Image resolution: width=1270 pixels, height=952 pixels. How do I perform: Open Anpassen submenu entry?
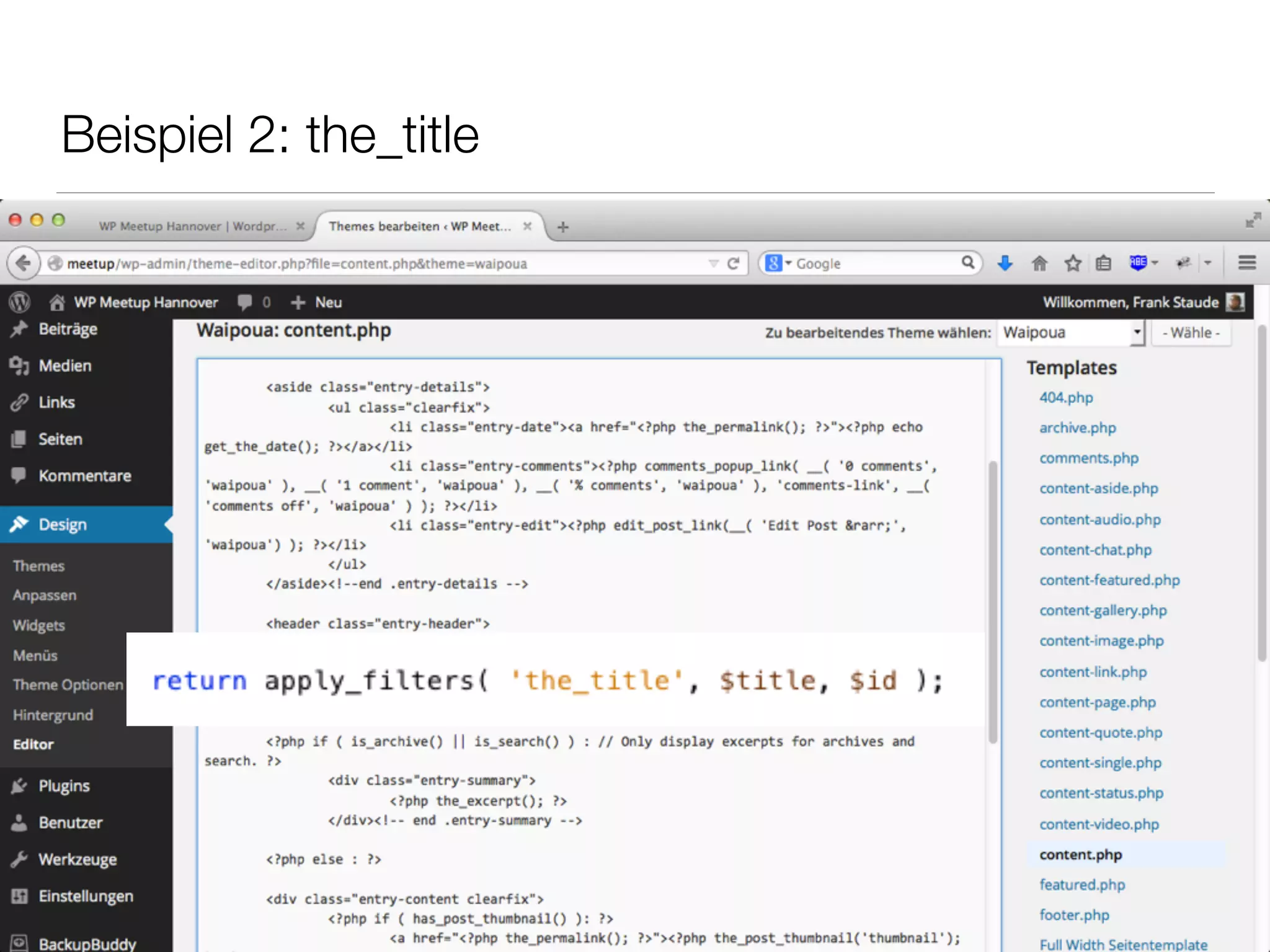(45, 596)
